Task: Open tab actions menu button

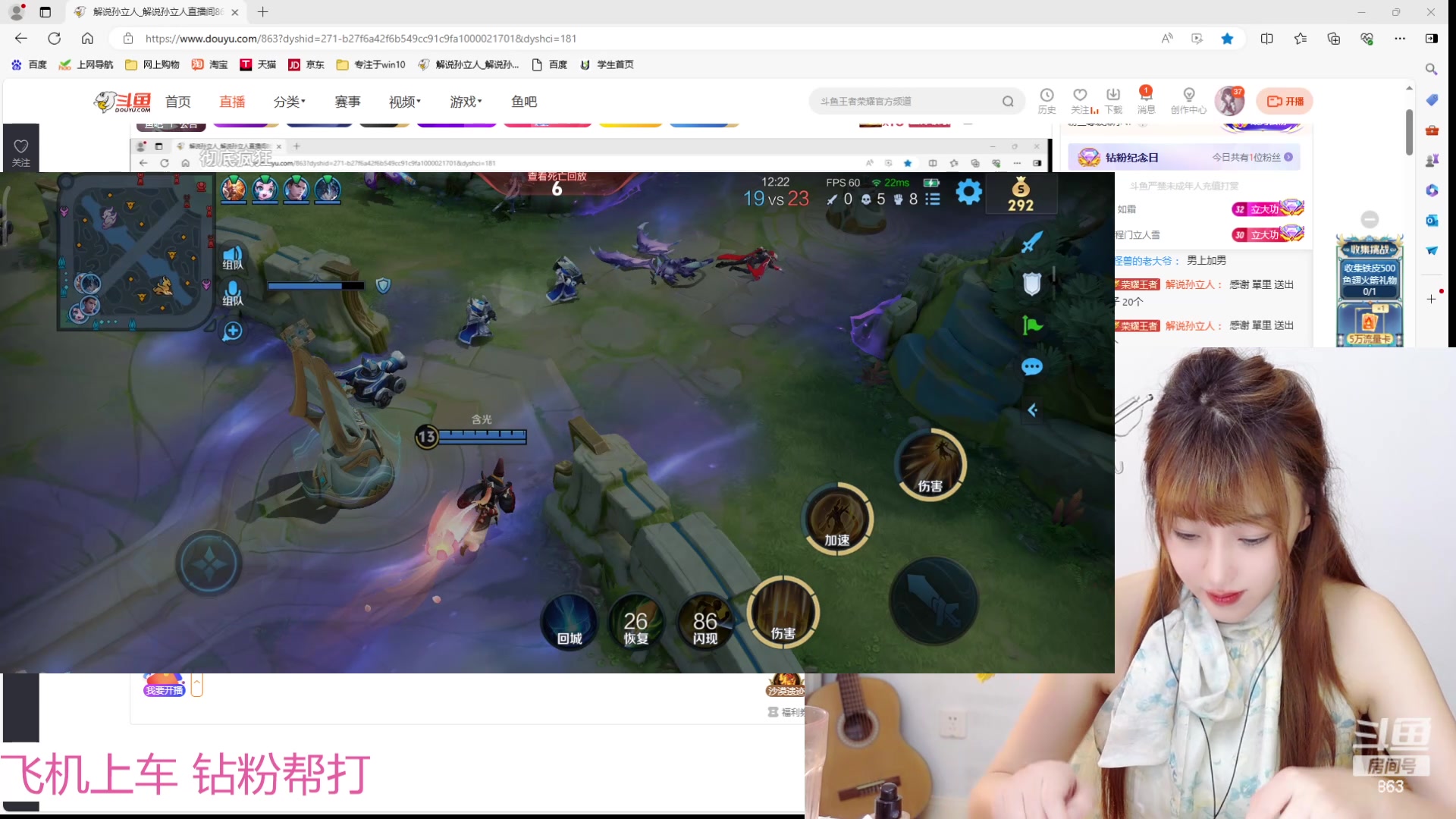Action: 45,12
